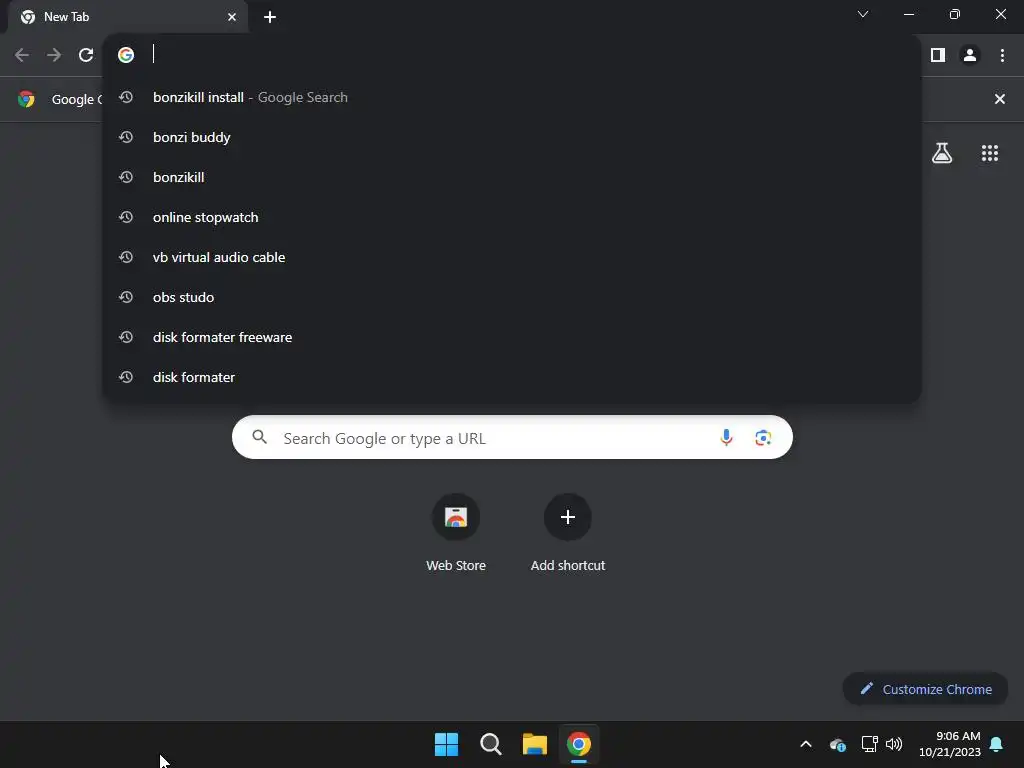Choose the 'bonzi buddy' suggestion
Image resolution: width=1024 pixels, height=768 pixels.
pos(512,137)
